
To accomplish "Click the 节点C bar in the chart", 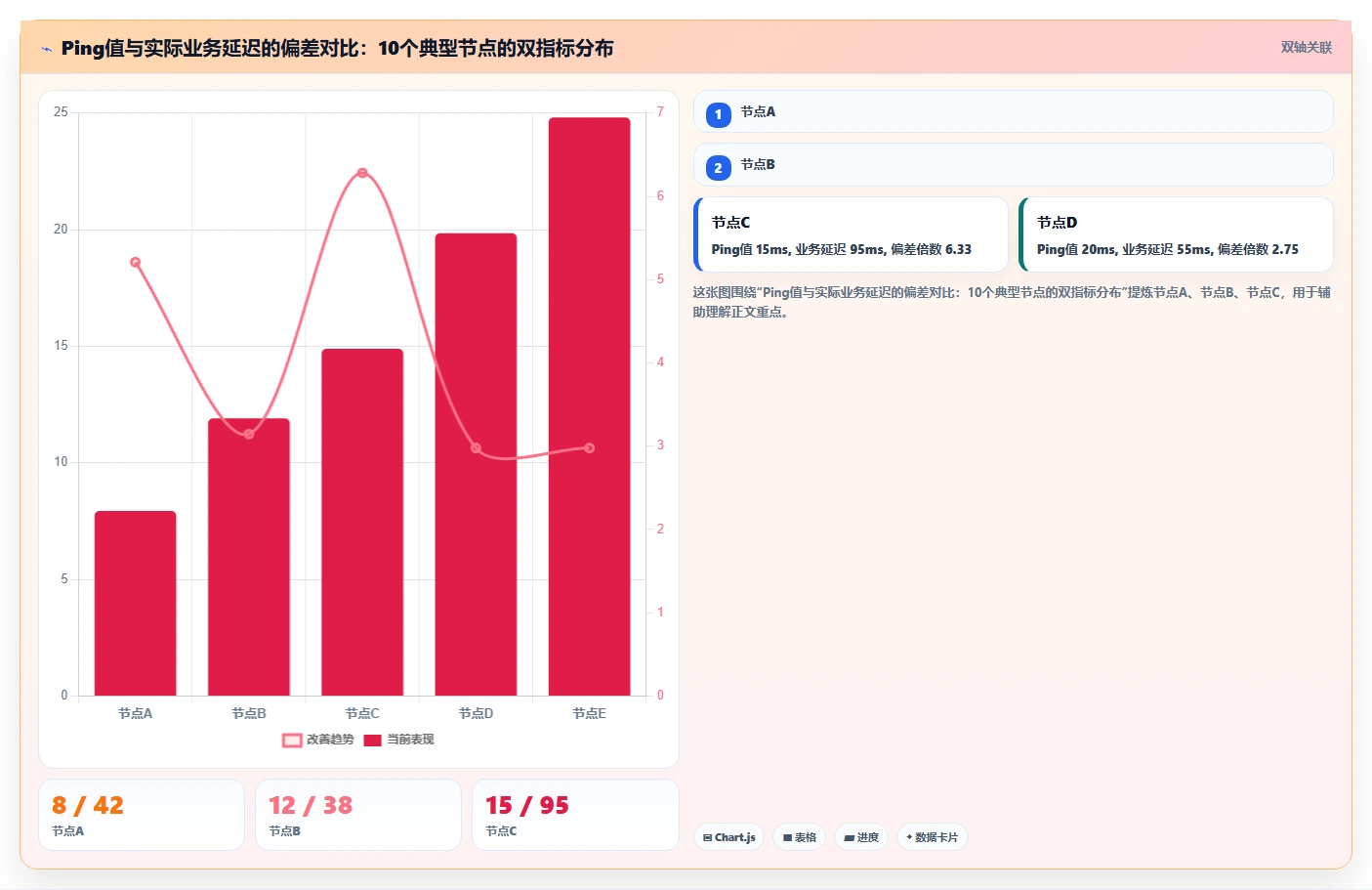I will tap(362, 522).
